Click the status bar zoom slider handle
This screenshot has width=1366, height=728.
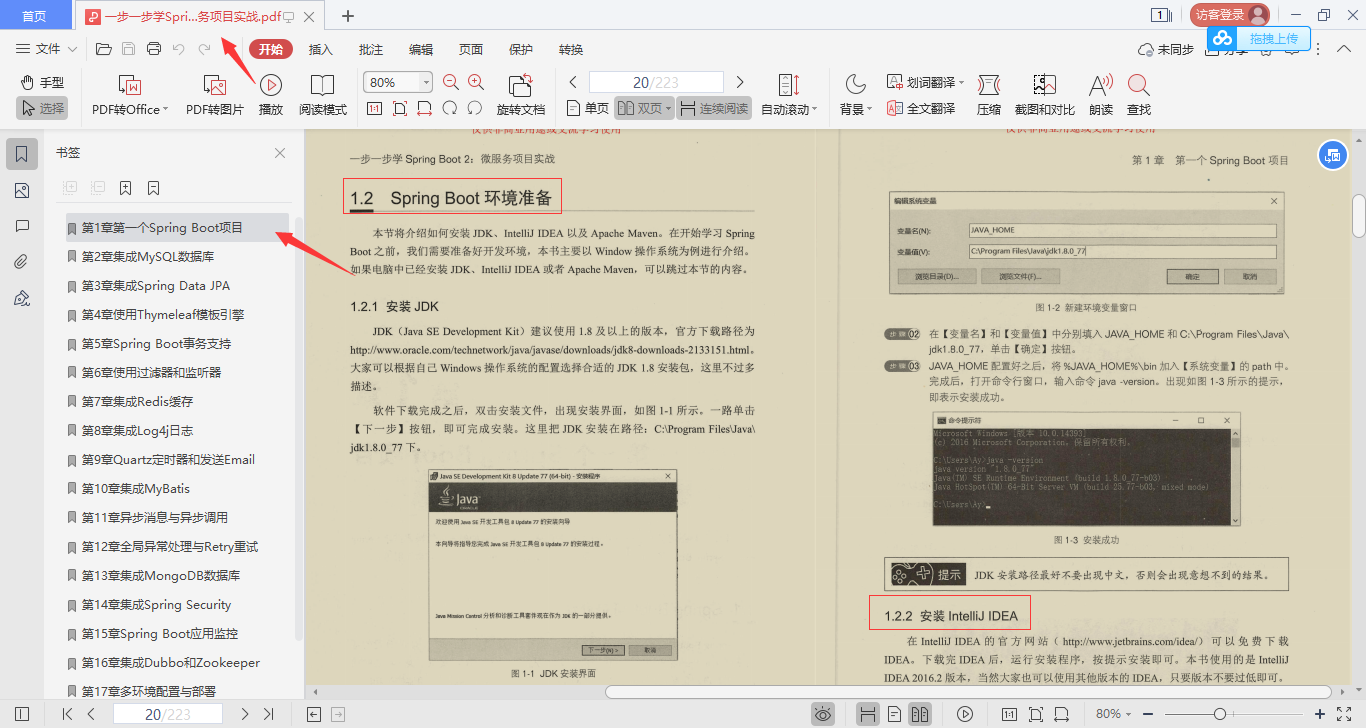click(1220, 714)
